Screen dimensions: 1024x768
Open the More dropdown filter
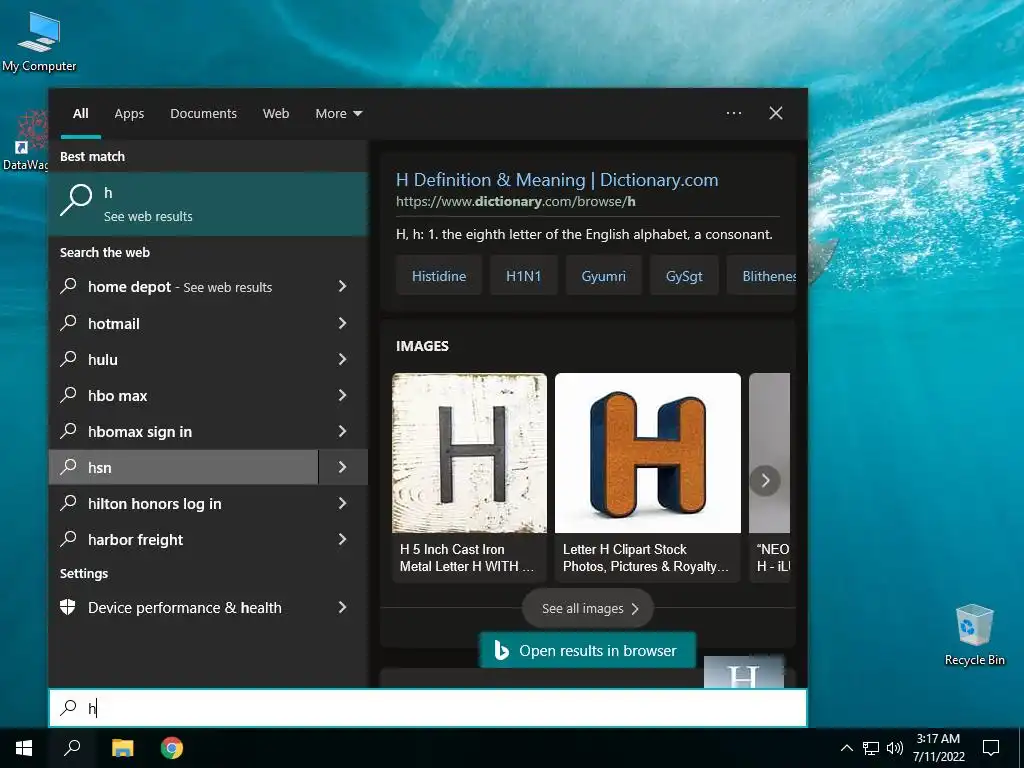[338, 114]
